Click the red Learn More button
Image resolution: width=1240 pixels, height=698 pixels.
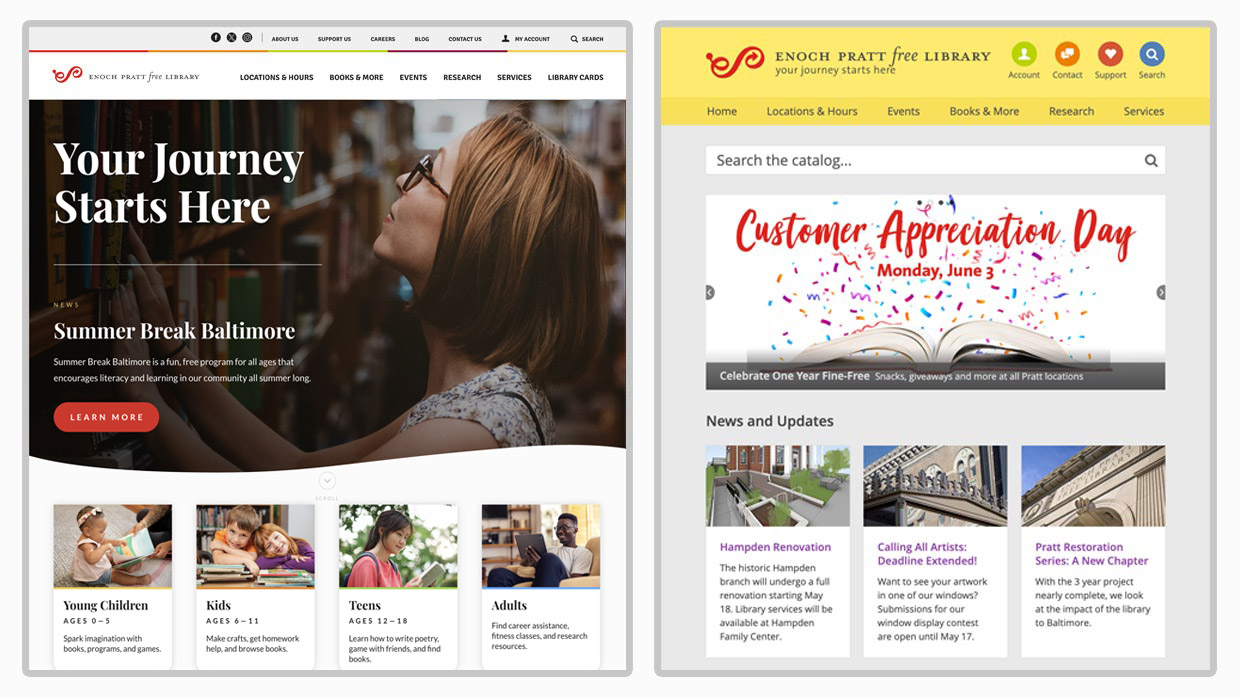click(106, 417)
